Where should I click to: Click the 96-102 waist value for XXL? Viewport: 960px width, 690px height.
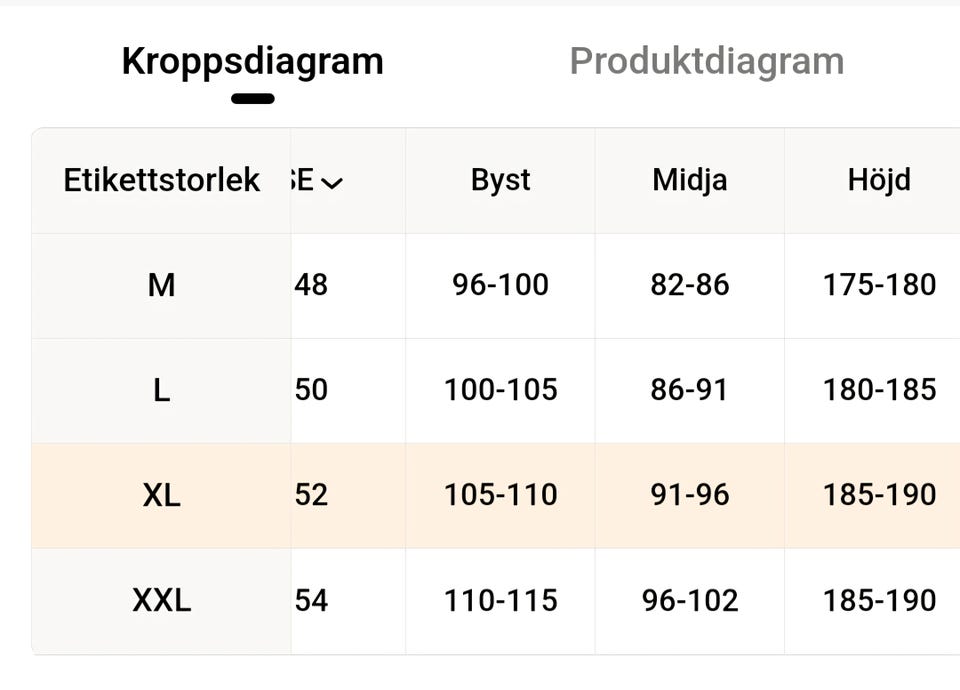689,600
